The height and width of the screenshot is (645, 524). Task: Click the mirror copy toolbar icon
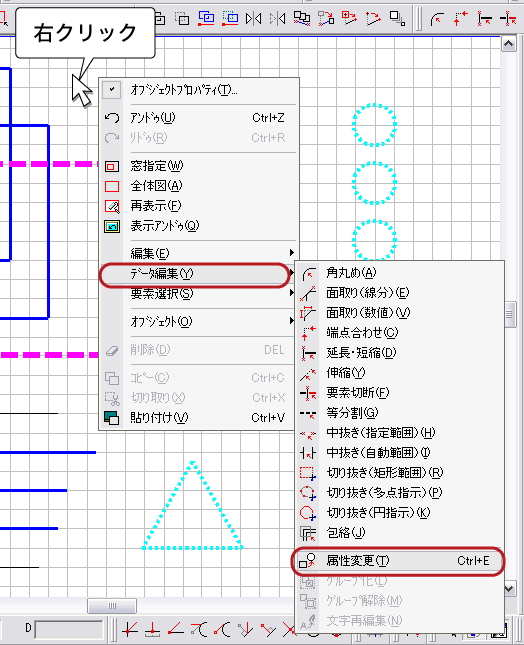pyautogui.click(x=253, y=19)
